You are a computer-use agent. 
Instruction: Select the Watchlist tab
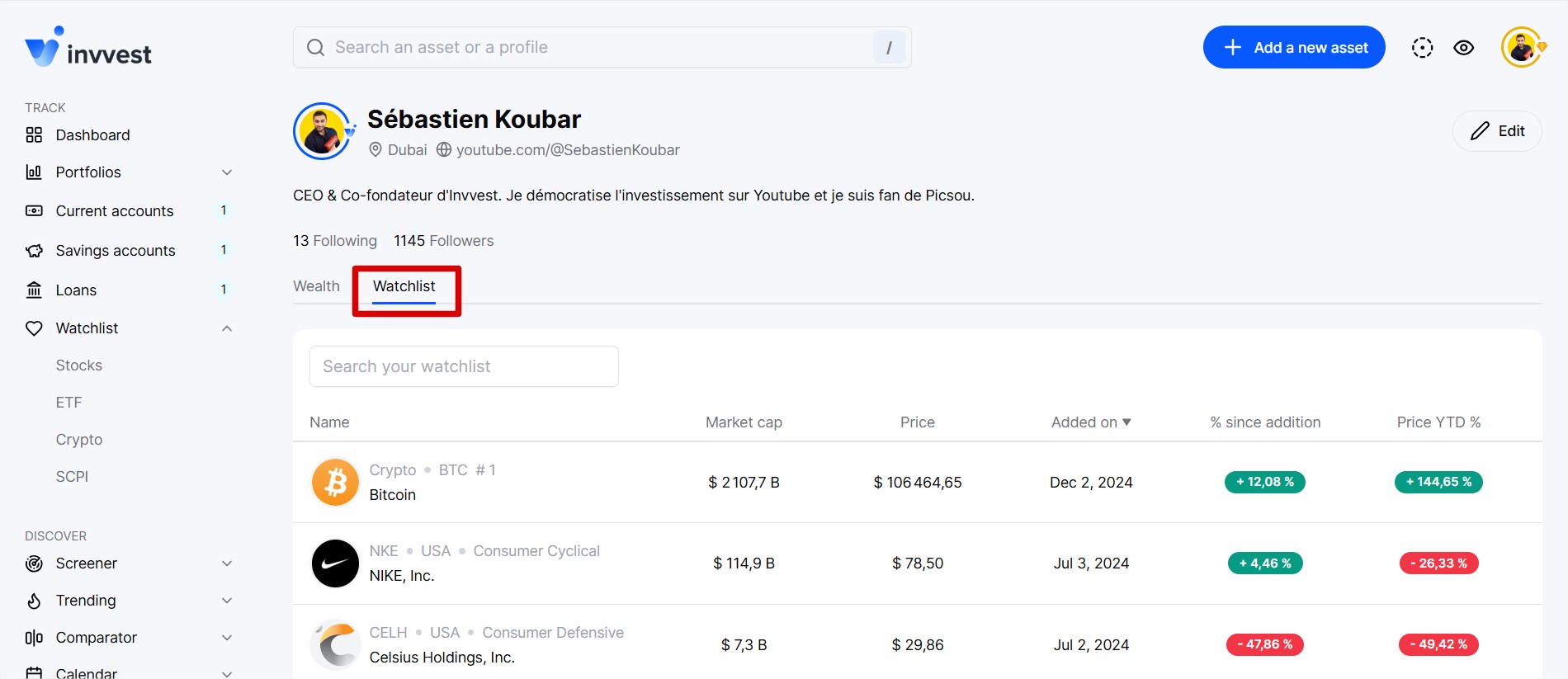(404, 286)
